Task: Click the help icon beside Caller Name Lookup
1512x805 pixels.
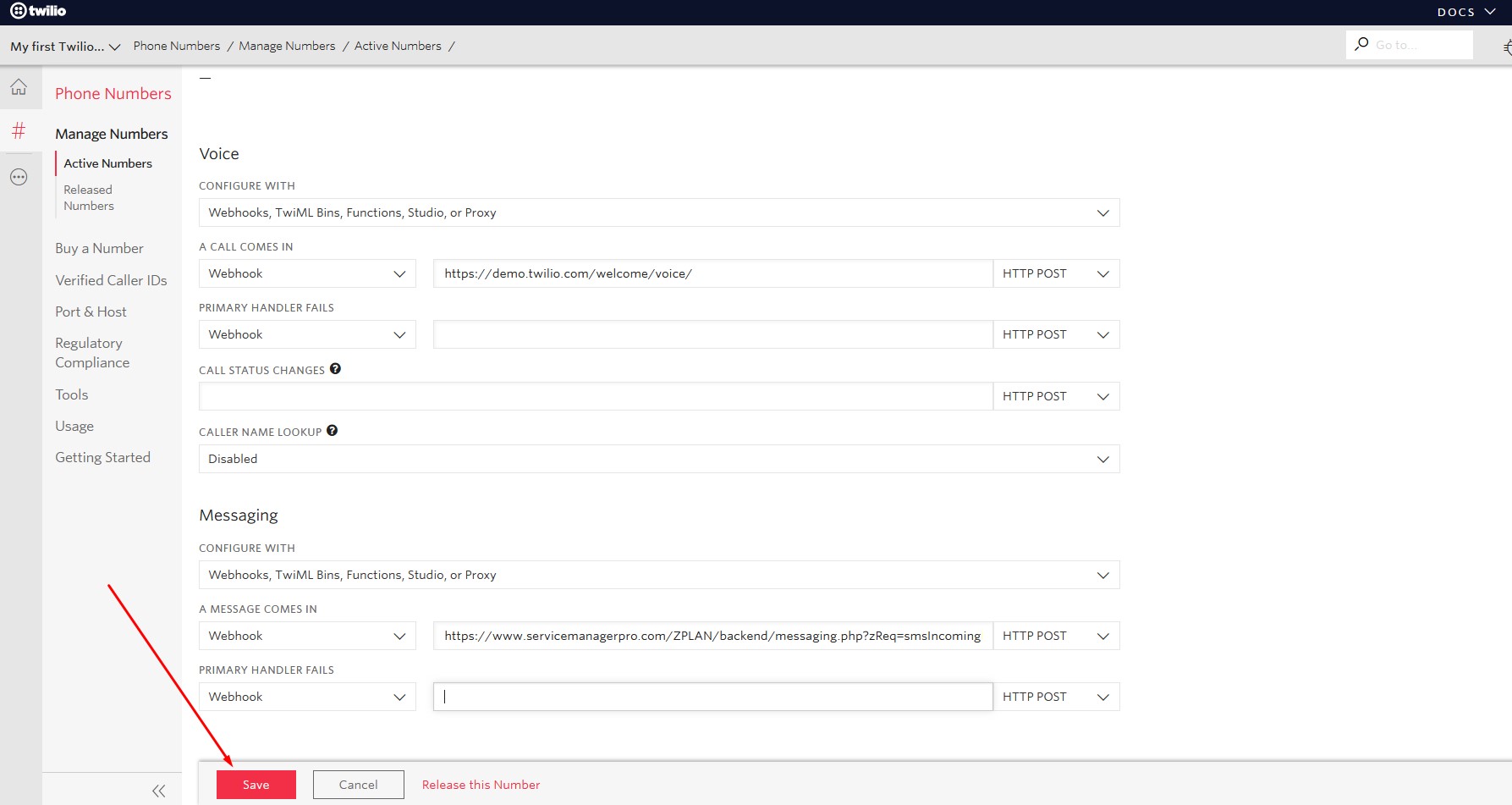Action: coord(332,431)
